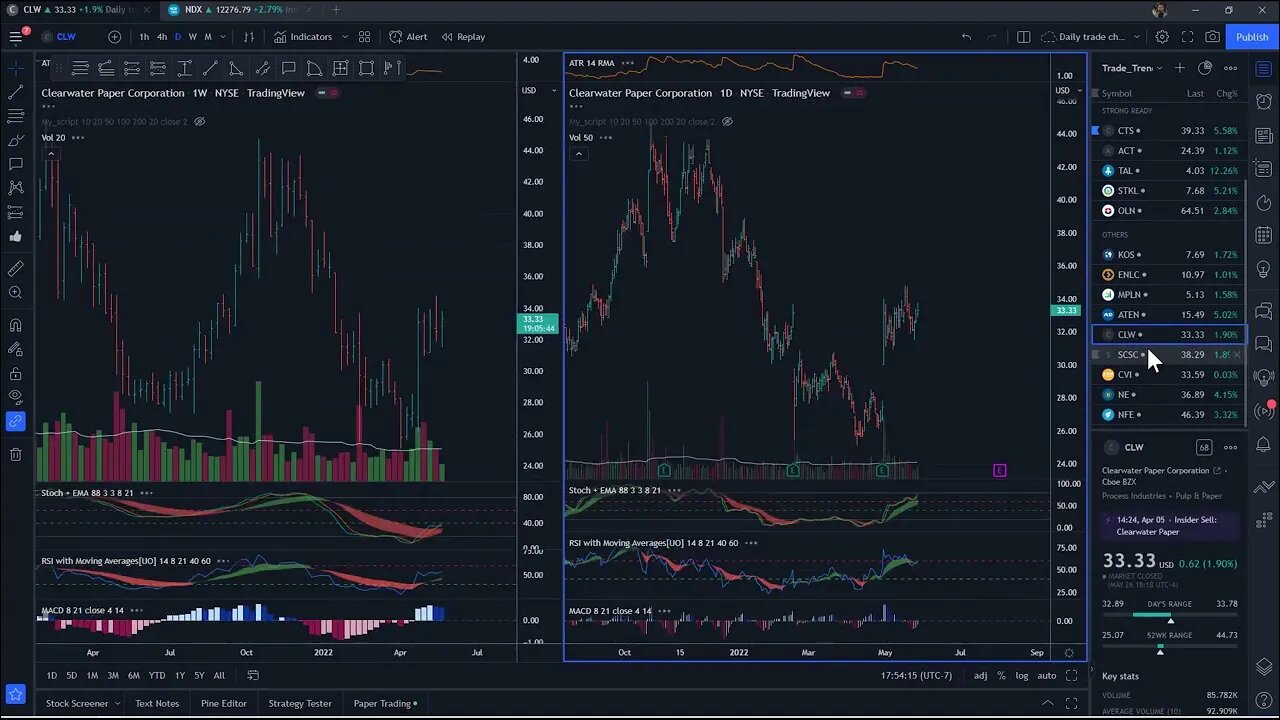Select the trend line drawing tool

coord(15,92)
